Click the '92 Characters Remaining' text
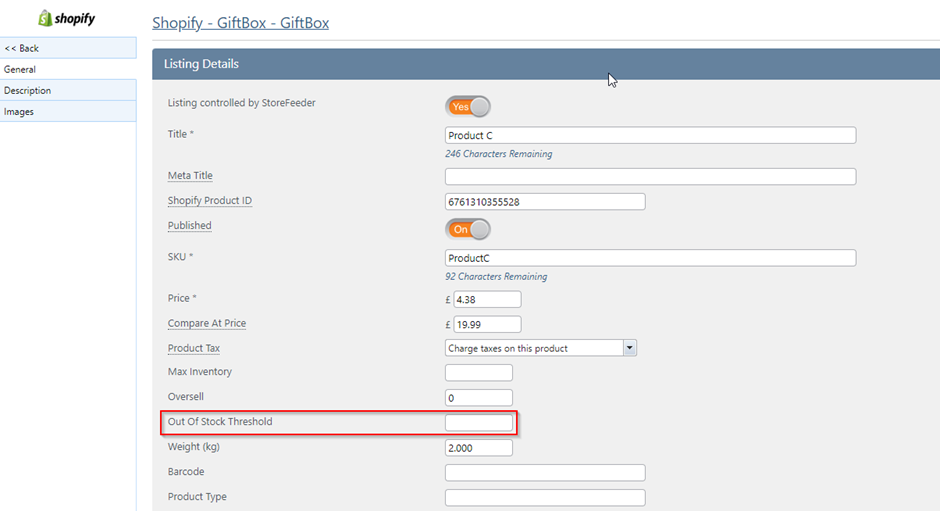 tap(496, 276)
